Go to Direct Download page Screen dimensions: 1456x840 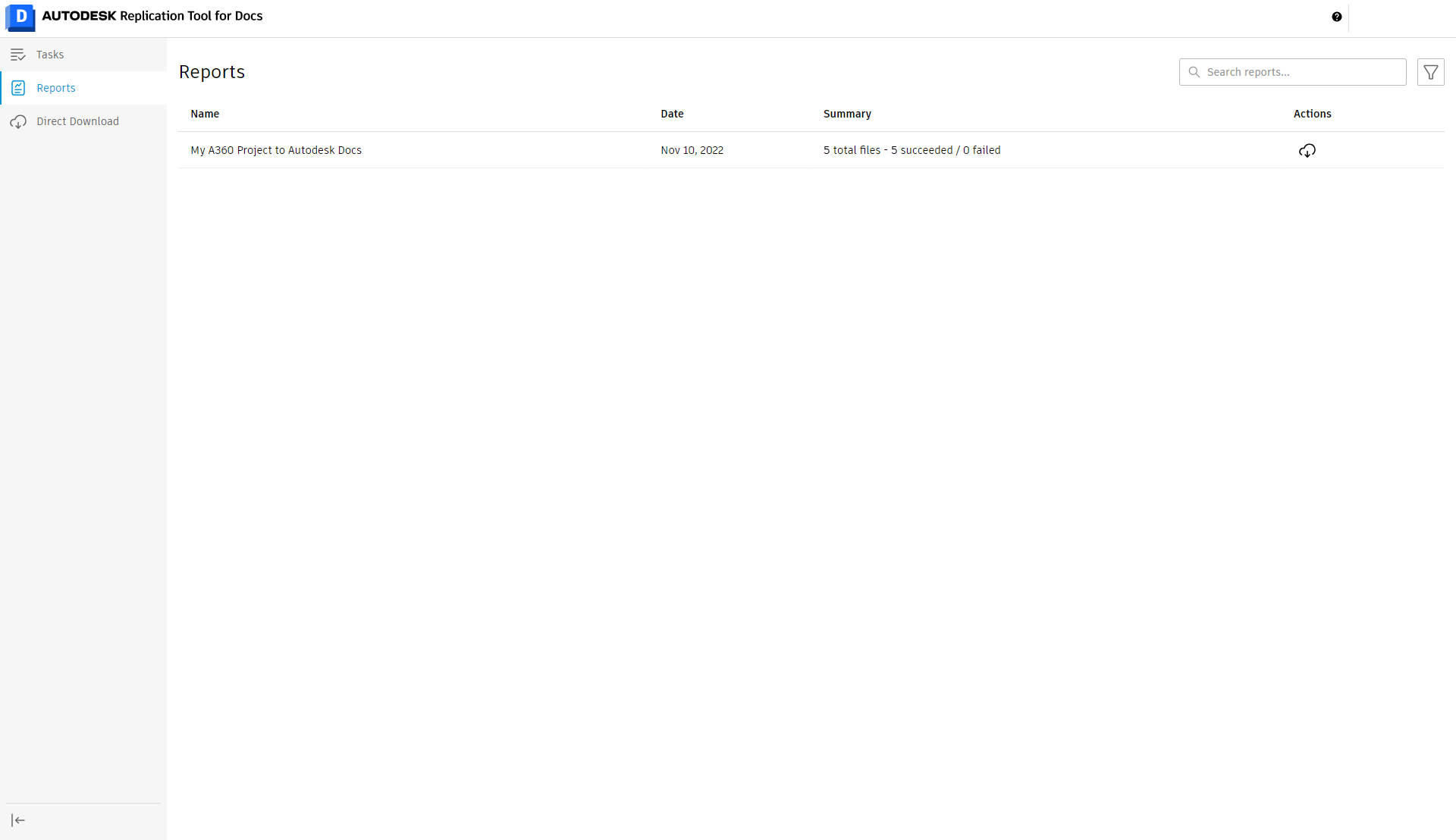click(x=77, y=121)
